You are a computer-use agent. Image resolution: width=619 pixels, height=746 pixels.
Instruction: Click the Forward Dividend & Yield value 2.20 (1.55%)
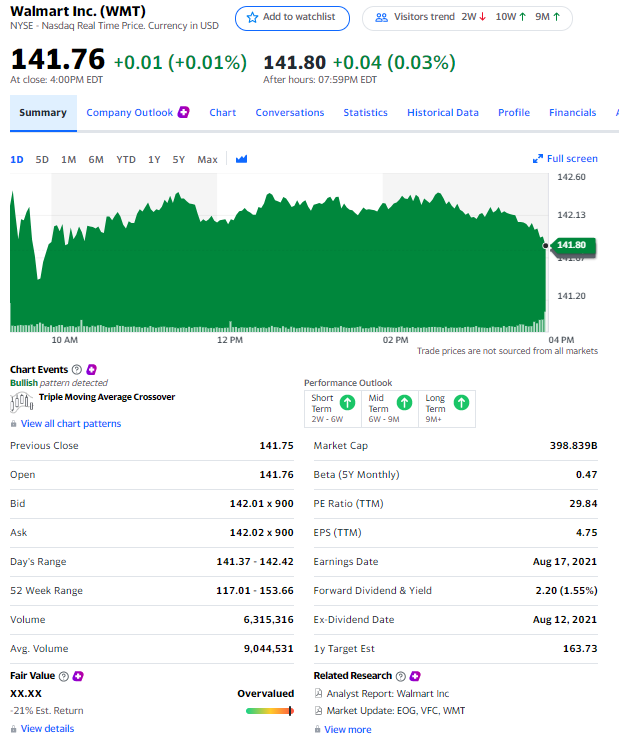coord(566,591)
